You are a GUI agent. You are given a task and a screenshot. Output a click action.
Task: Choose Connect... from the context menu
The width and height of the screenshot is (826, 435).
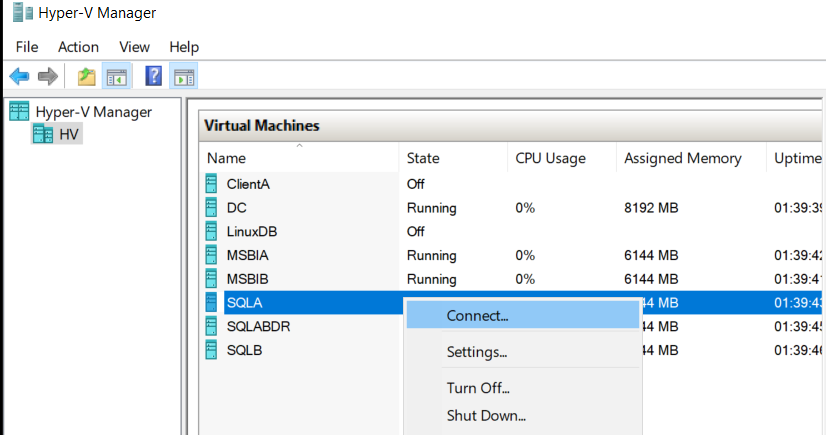pos(523,315)
